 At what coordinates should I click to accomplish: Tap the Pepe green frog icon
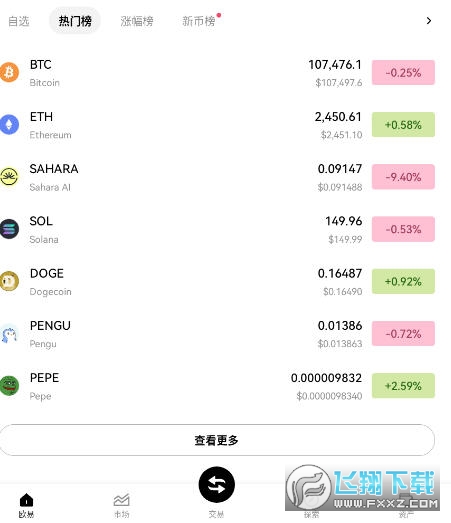tap(9, 386)
